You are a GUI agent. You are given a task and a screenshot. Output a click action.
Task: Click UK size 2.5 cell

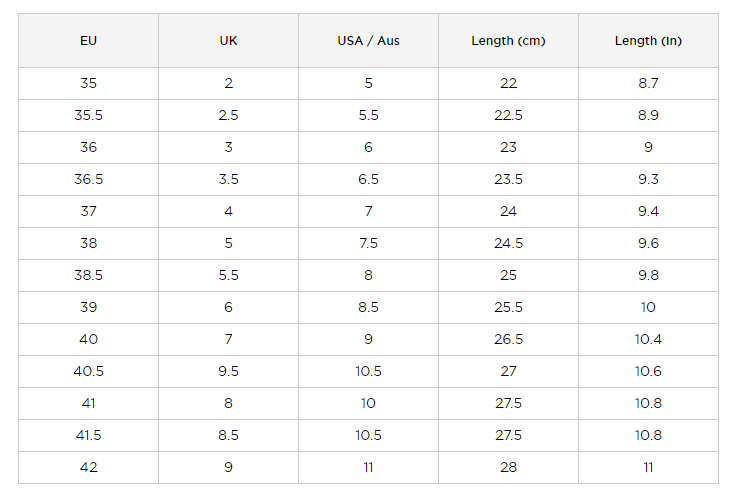click(228, 116)
